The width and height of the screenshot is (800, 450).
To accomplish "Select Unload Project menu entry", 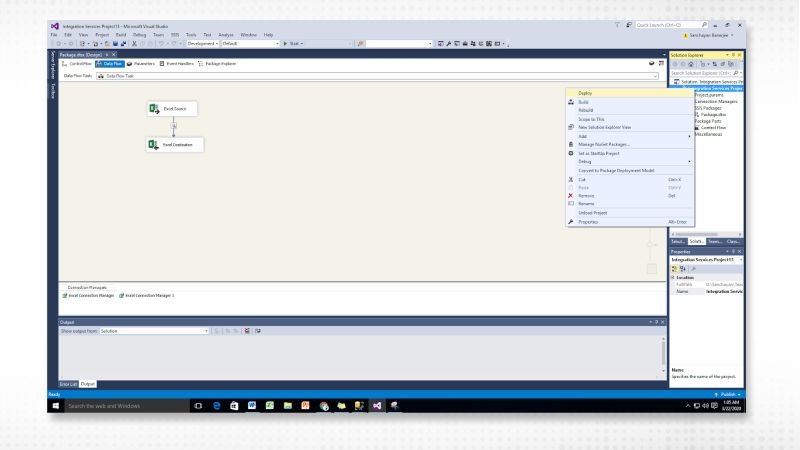I will point(630,213).
